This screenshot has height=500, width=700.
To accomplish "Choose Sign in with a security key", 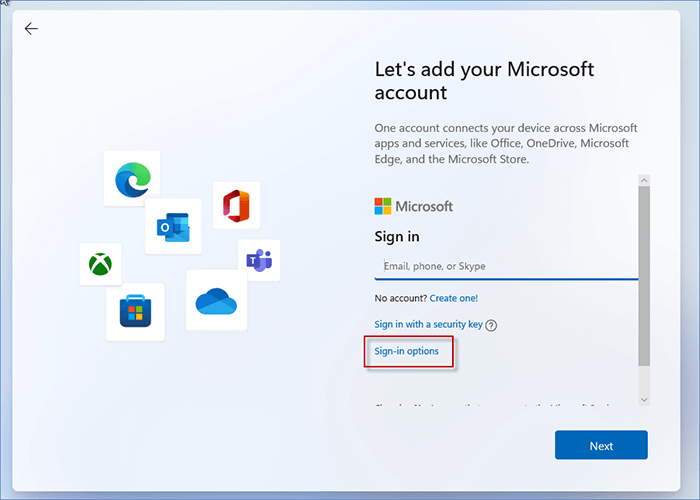I will [x=428, y=324].
